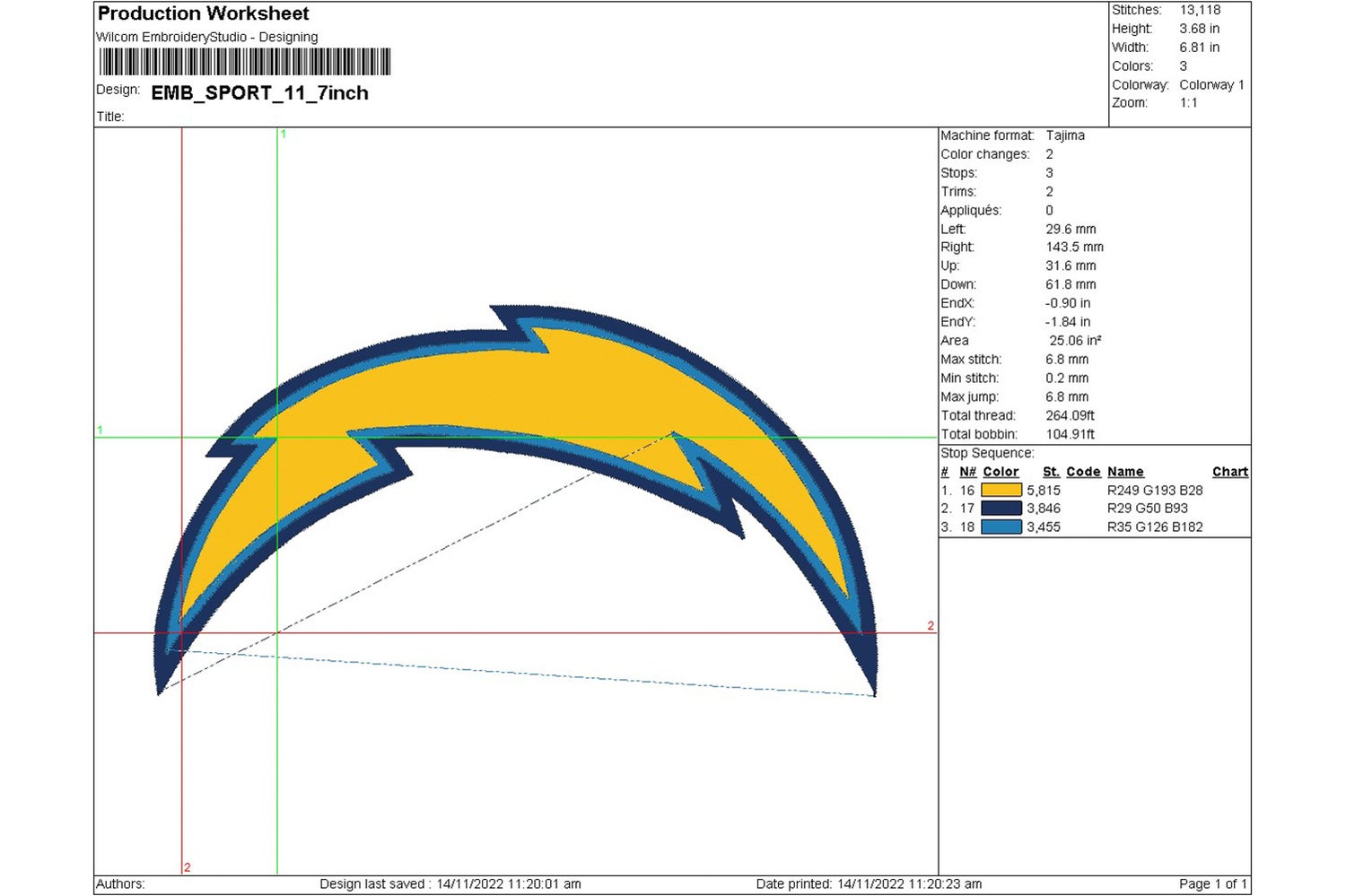
Task: Click the EMB_SPORT_11_7inch design name
Action: pos(258,93)
